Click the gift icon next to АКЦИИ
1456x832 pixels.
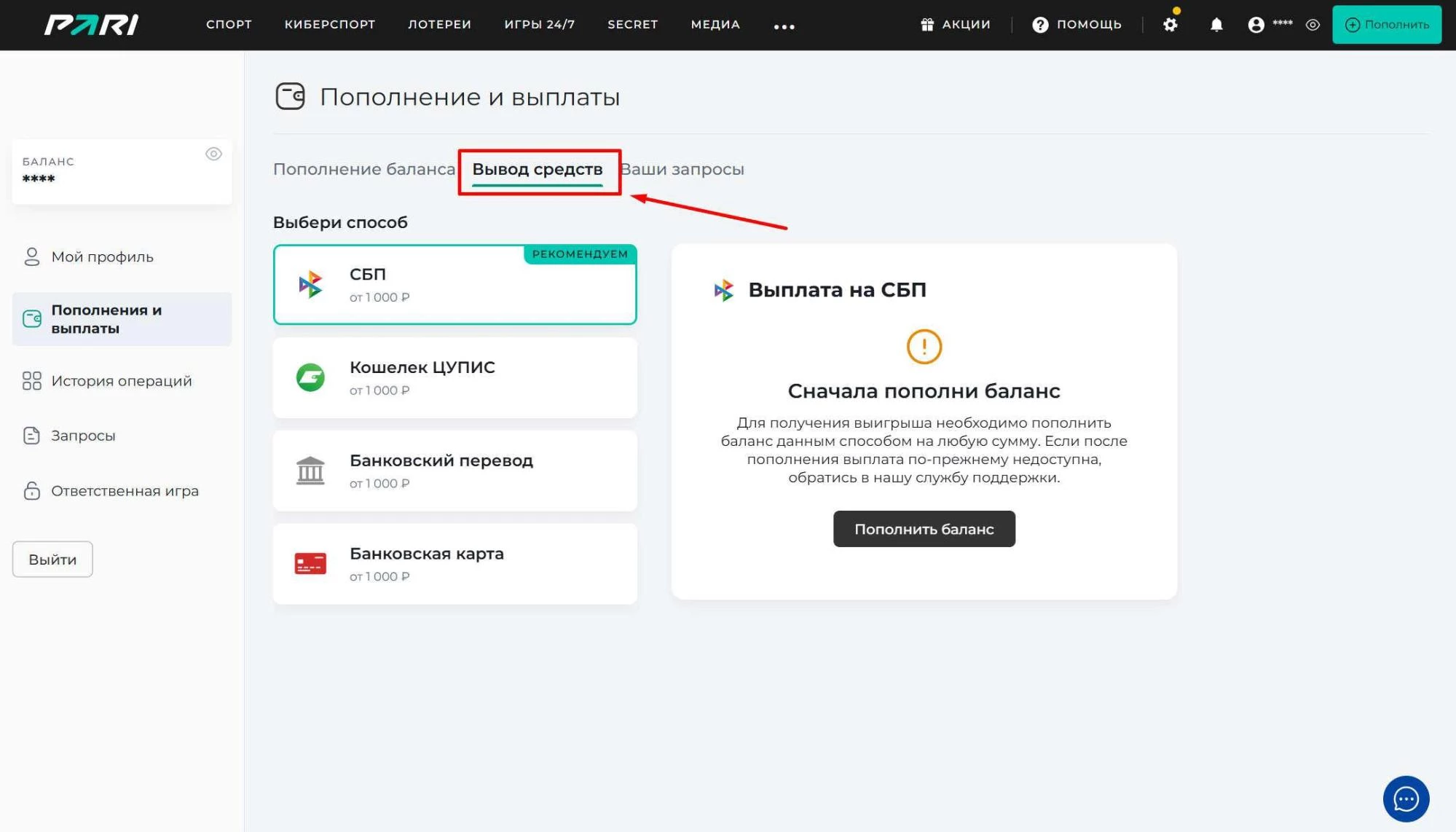926,24
